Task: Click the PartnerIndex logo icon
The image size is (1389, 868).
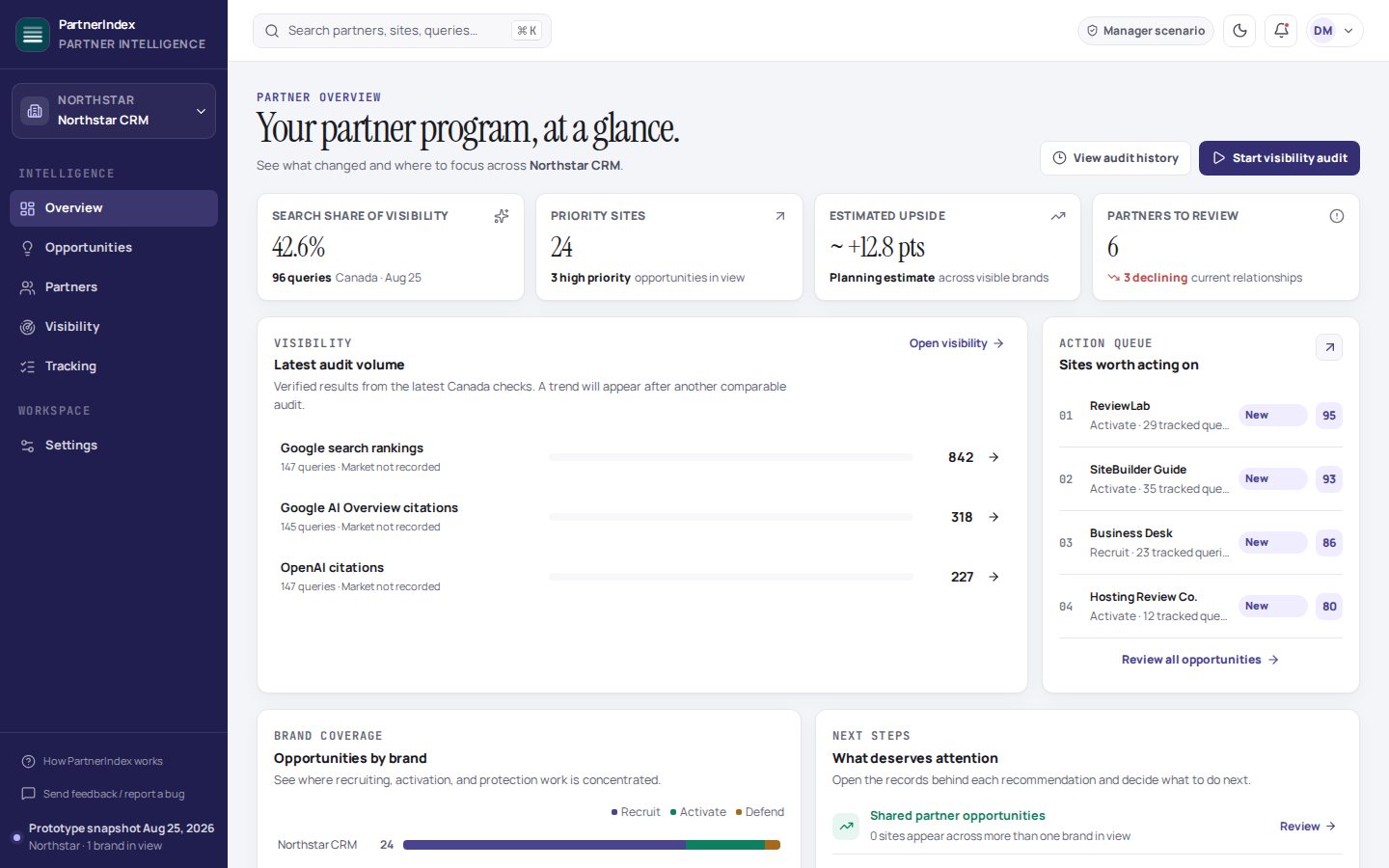Action: click(33, 35)
